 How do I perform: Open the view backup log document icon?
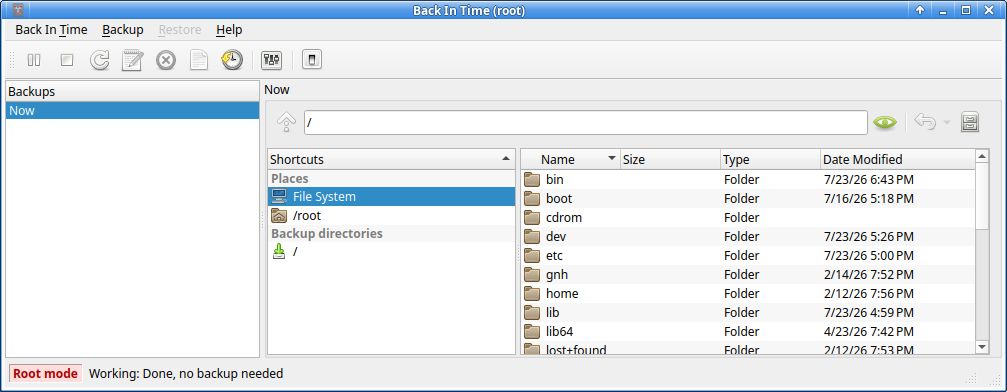198,60
